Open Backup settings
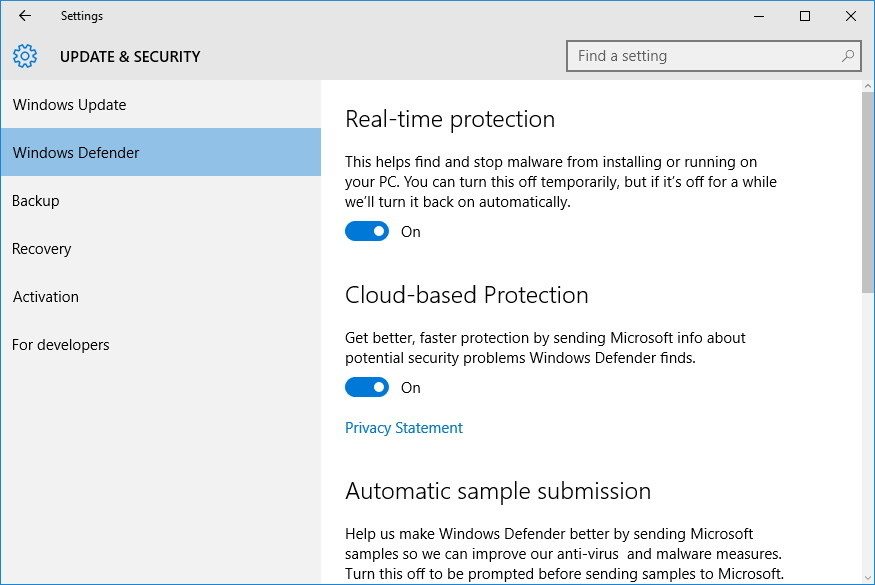Image resolution: width=875 pixels, height=585 pixels. tap(36, 200)
